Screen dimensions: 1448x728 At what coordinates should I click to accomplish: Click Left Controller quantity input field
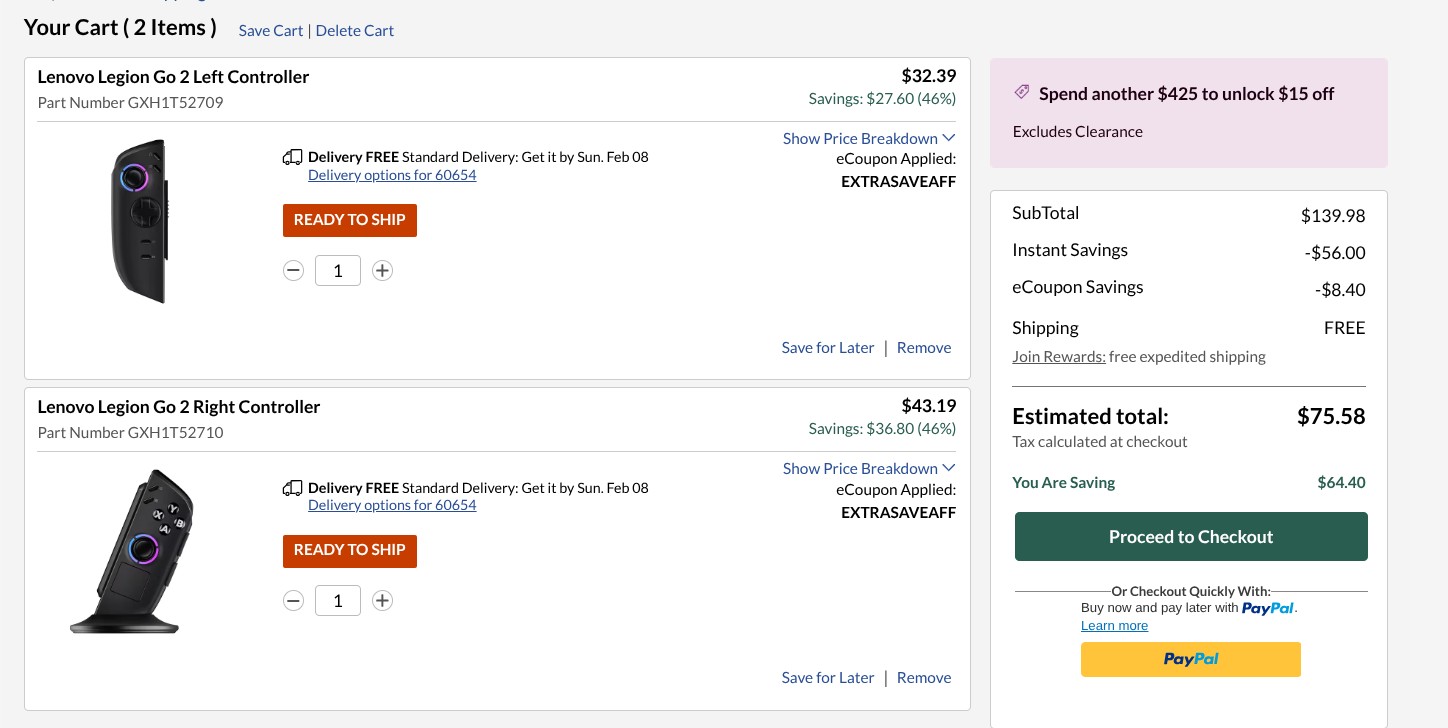tap(338, 271)
